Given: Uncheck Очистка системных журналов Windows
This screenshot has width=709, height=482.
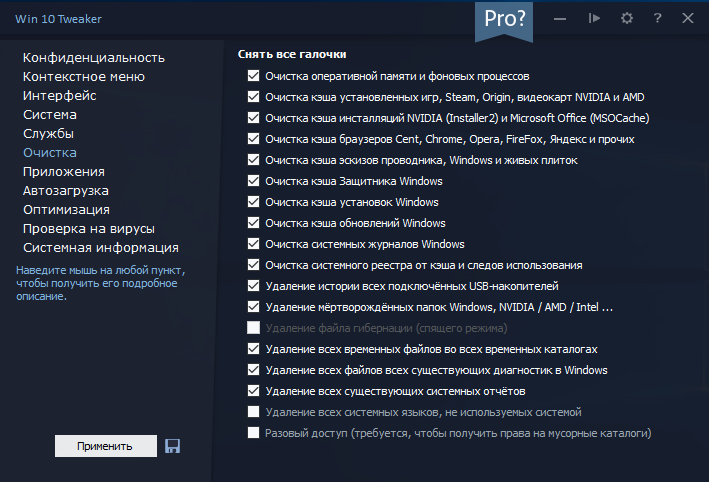Looking at the screenshot, I should (253, 244).
